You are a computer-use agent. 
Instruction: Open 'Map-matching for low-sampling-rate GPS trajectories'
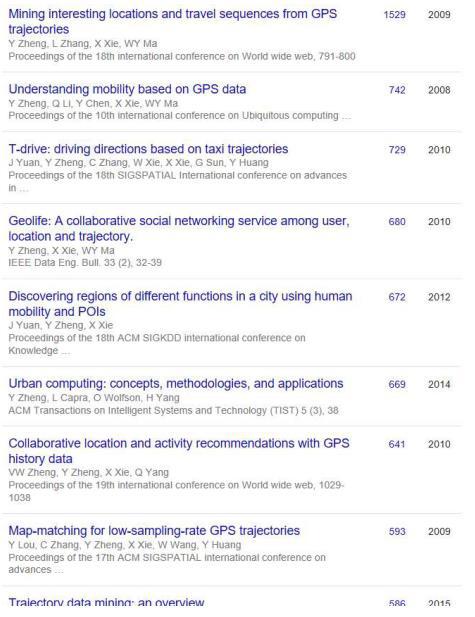pyautogui.click(x=154, y=531)
